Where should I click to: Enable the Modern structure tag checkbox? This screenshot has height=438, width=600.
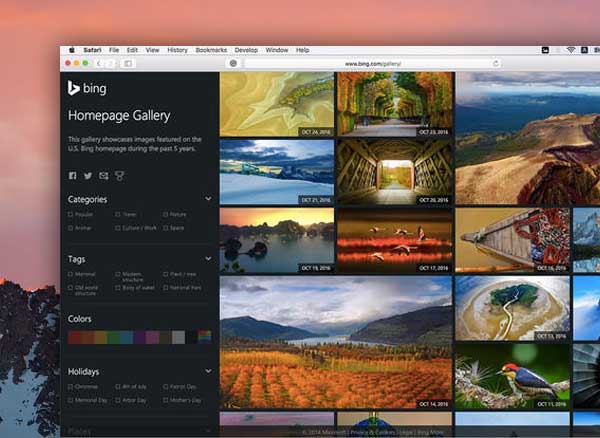coord(118,274)
